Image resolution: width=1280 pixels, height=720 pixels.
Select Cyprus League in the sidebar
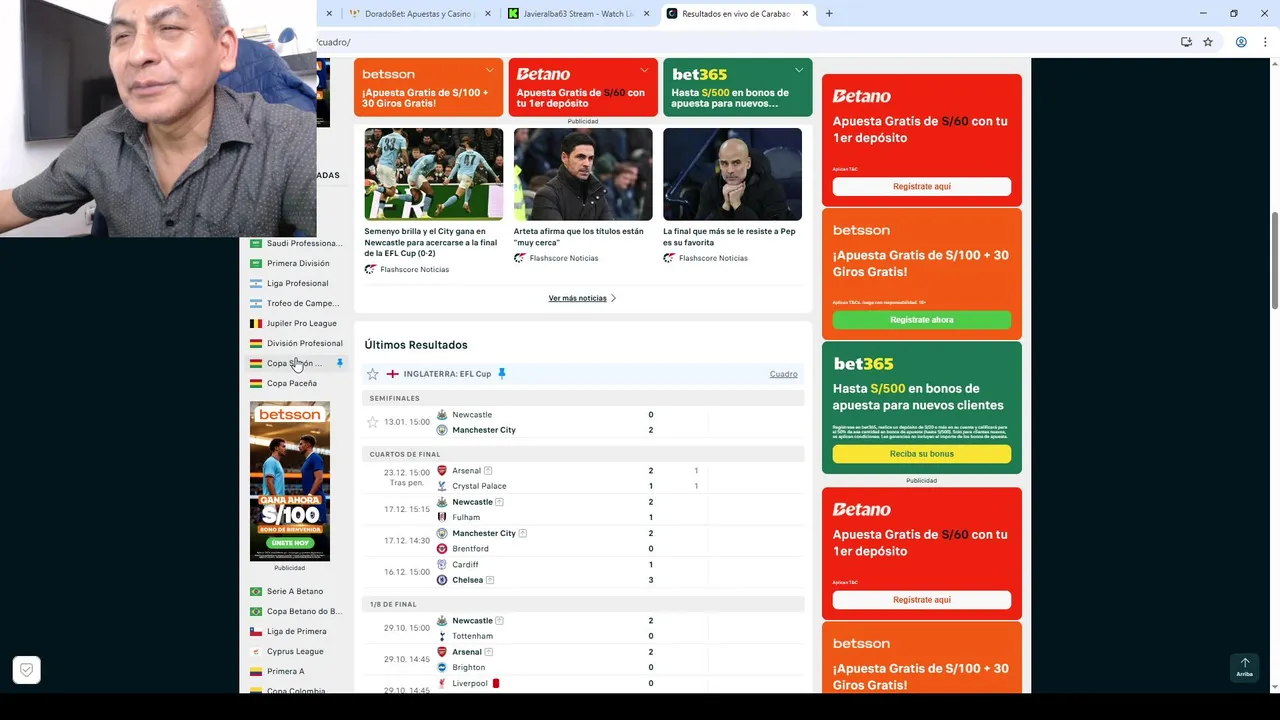point(294,651)
